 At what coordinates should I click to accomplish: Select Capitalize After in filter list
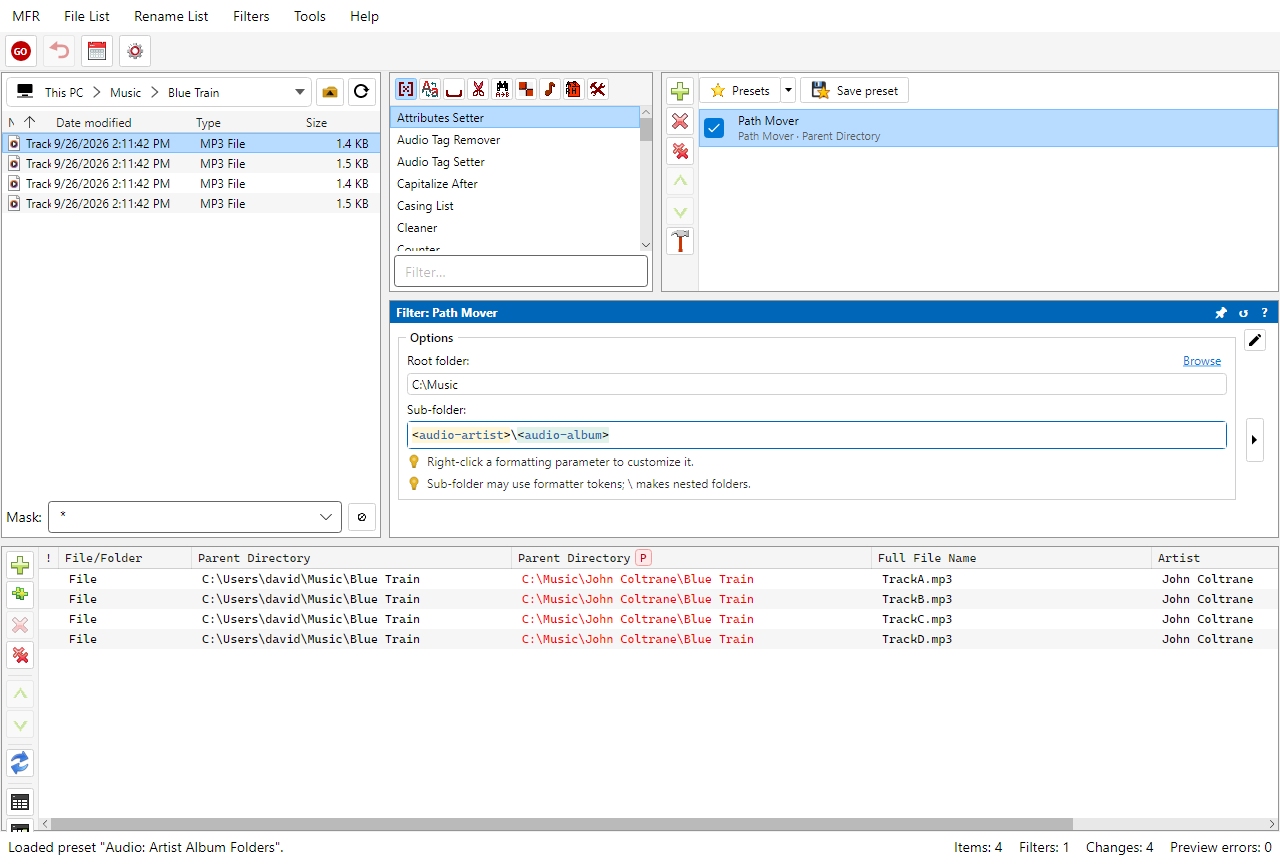(514, 184)
